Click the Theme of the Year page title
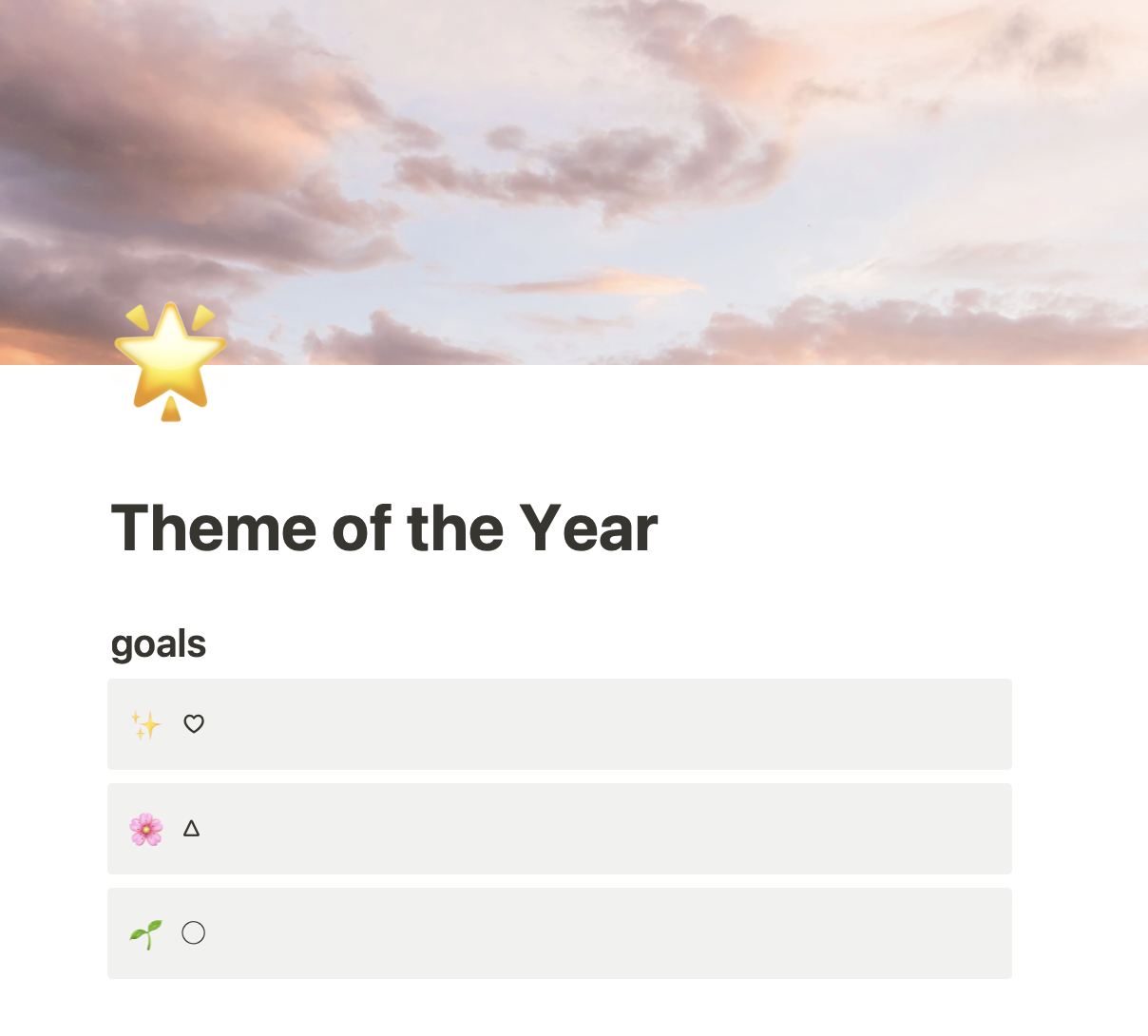 [384, 528]
